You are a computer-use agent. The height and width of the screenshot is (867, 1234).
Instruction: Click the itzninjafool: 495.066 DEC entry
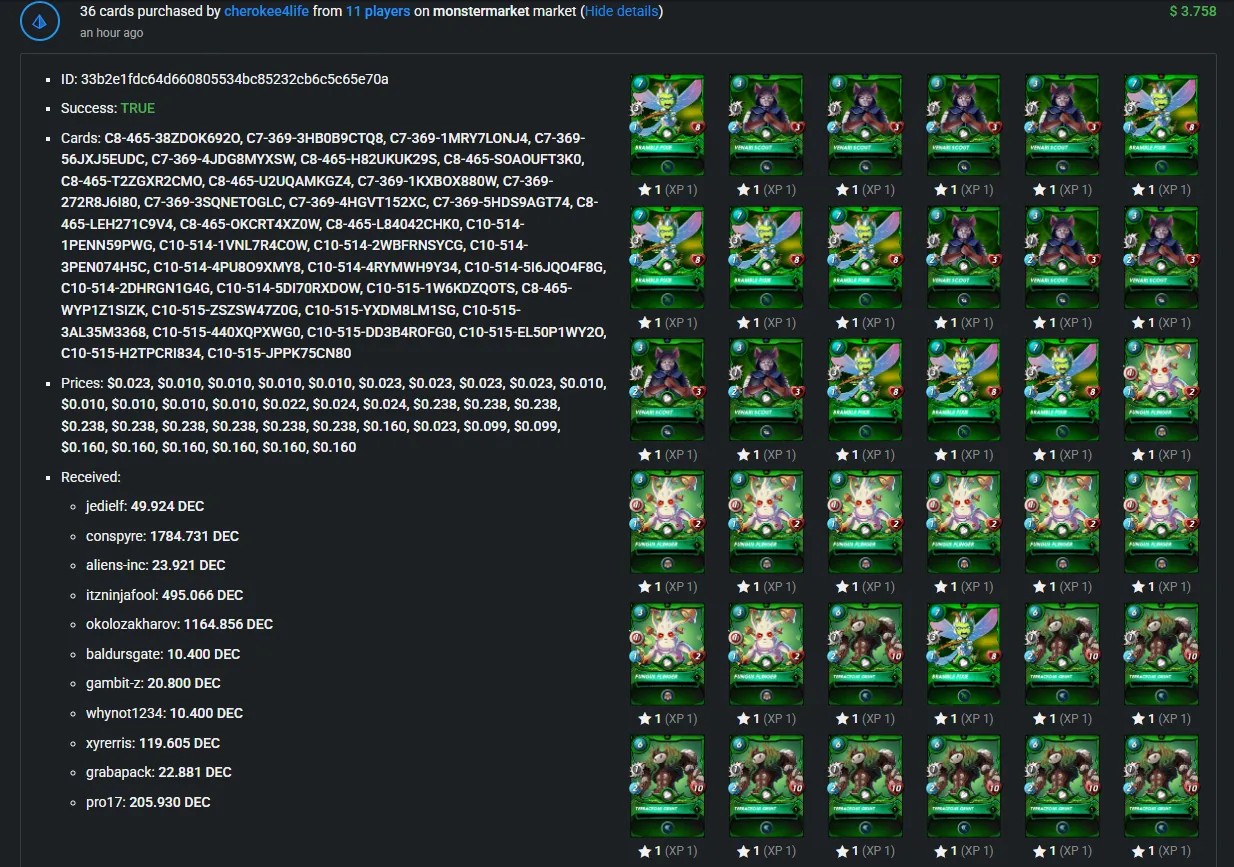pos(165,595)
